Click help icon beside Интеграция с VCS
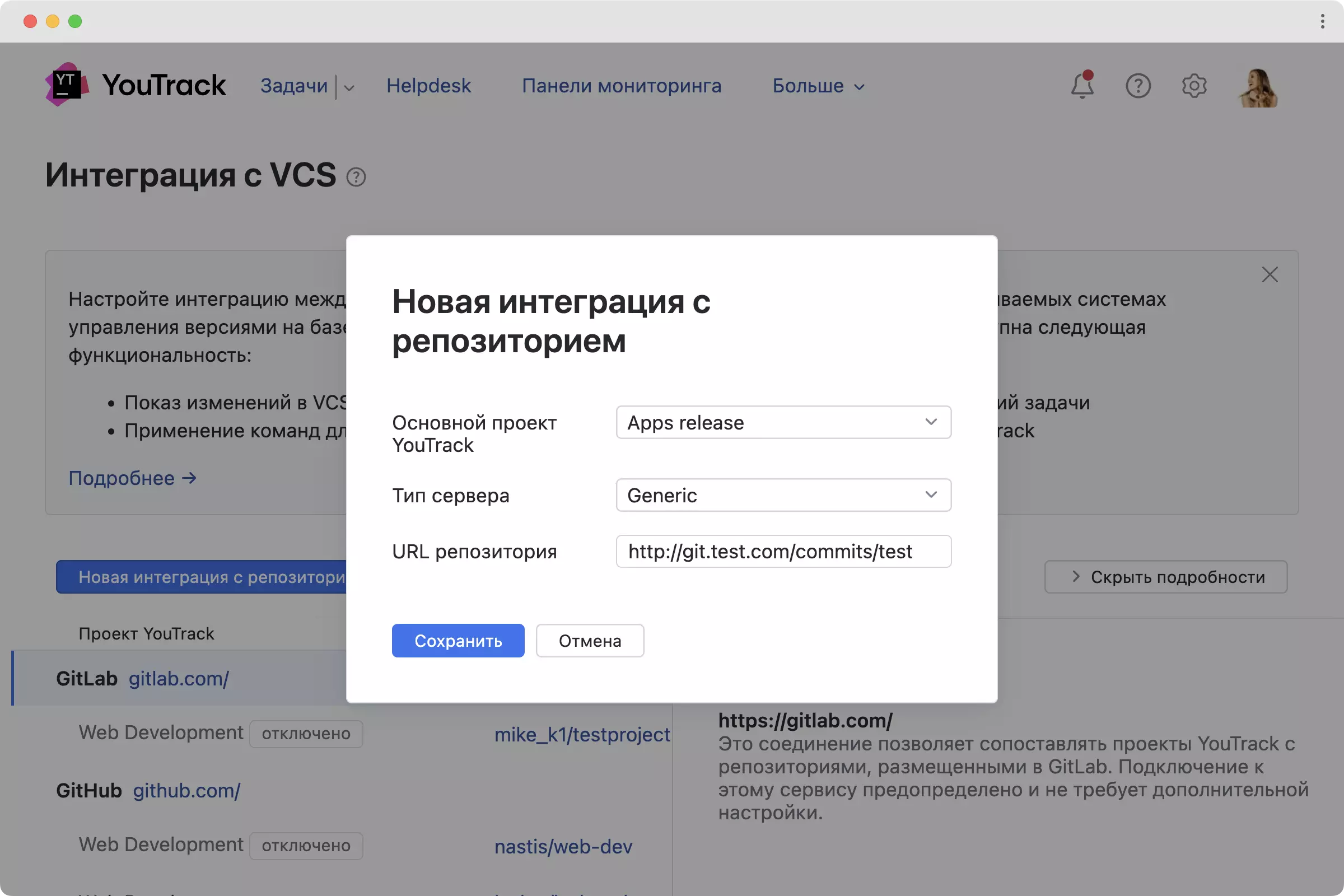This screenshot has height=896, width=1344. (x=356, y=177)
